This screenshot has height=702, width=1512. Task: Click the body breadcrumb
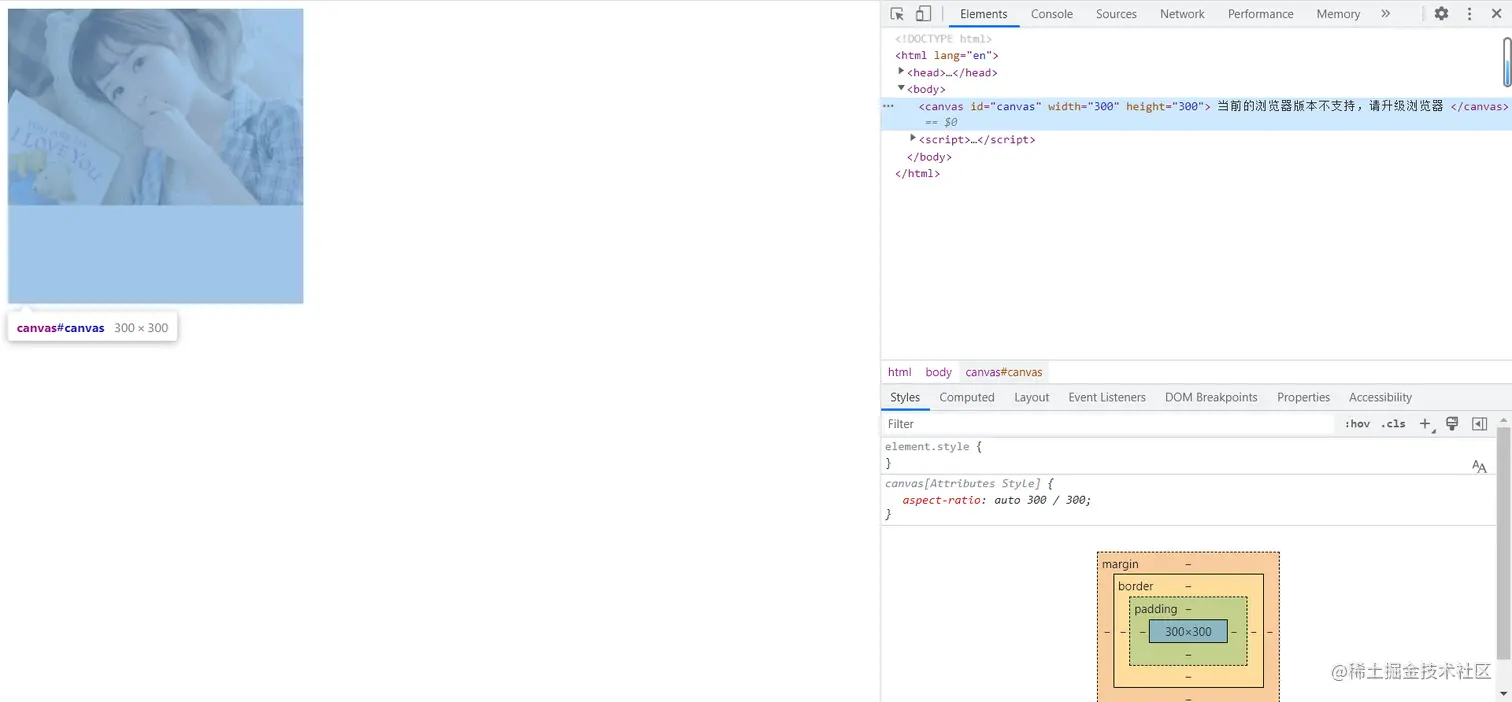pyautogui.click(x=938, y=372)
